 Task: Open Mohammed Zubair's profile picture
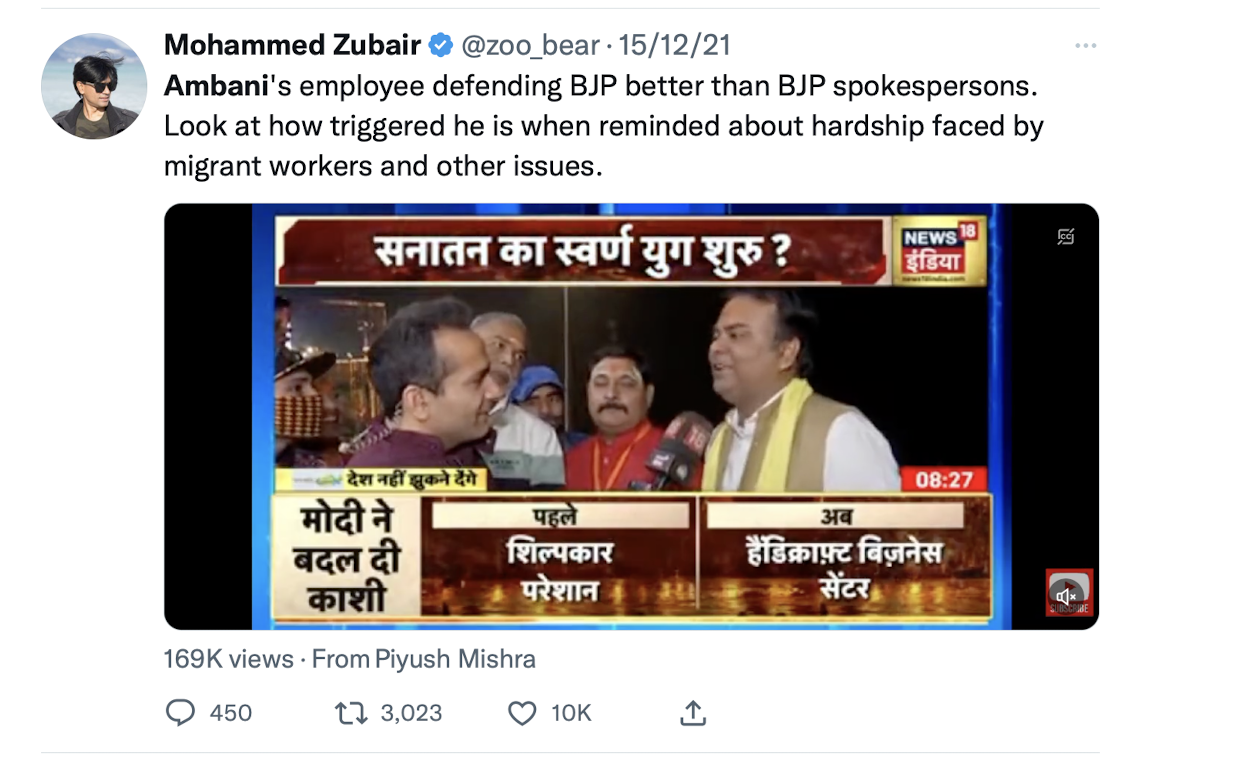tap(94, 86)
